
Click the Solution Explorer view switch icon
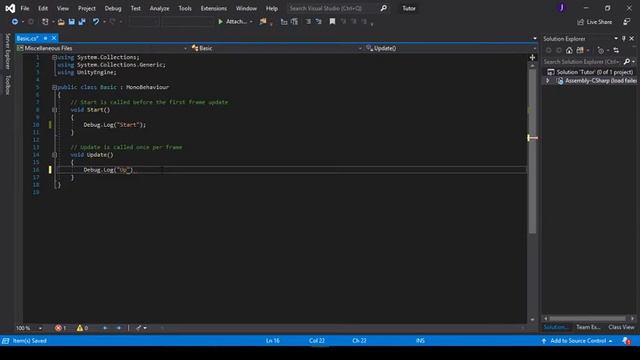click(580, 50)
